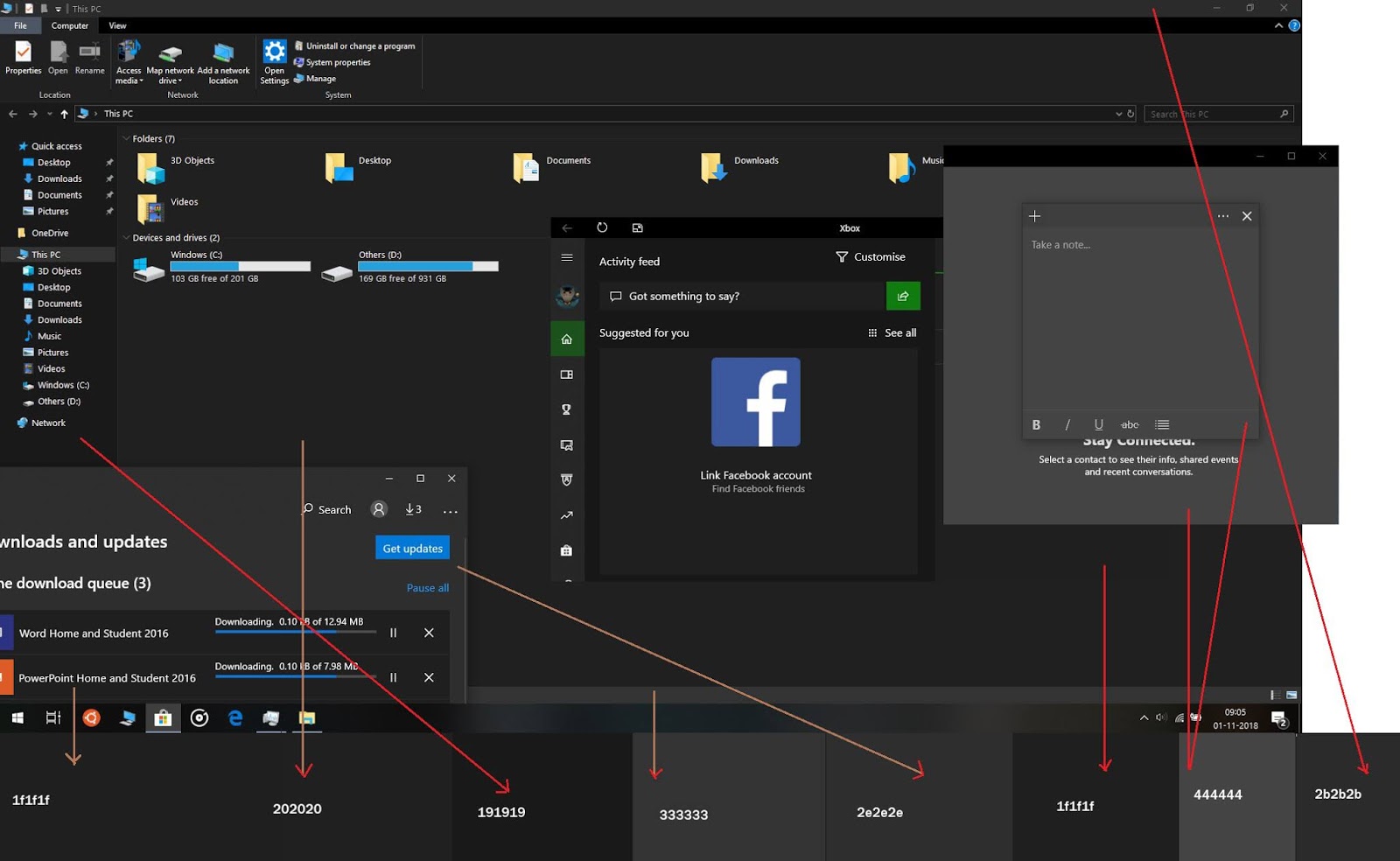
Task: Open the Xbox hamburger navigation menu
Action: 565,258
